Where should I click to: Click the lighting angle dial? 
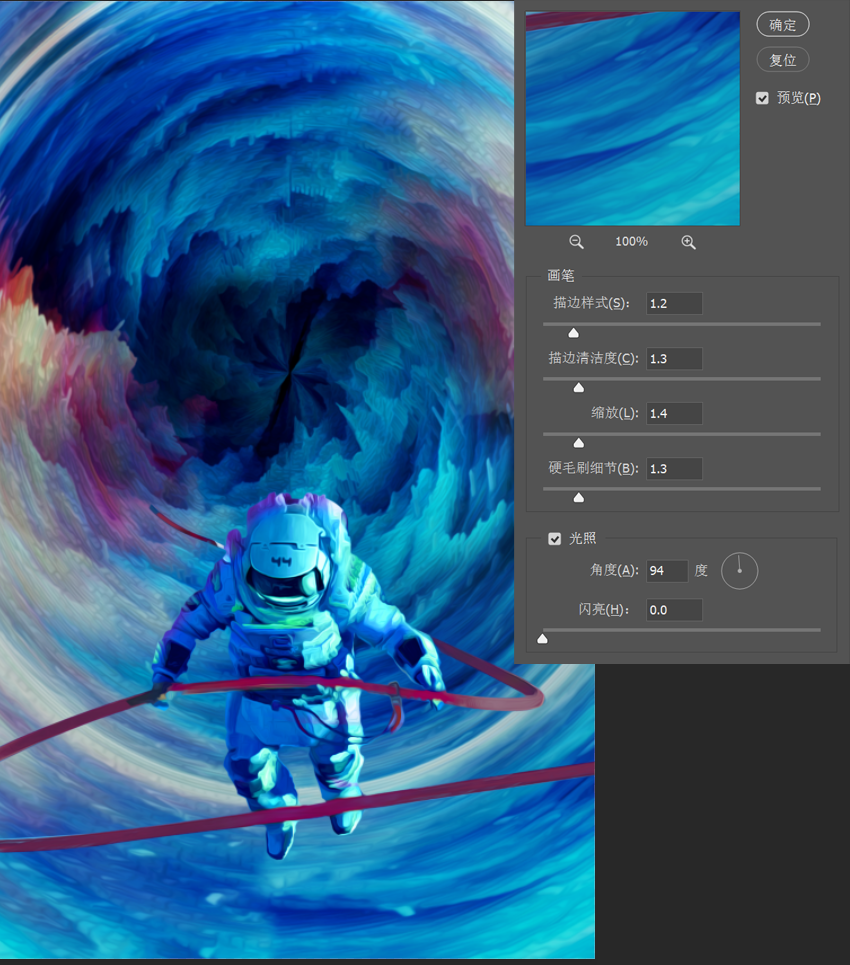tap(739, 571)
